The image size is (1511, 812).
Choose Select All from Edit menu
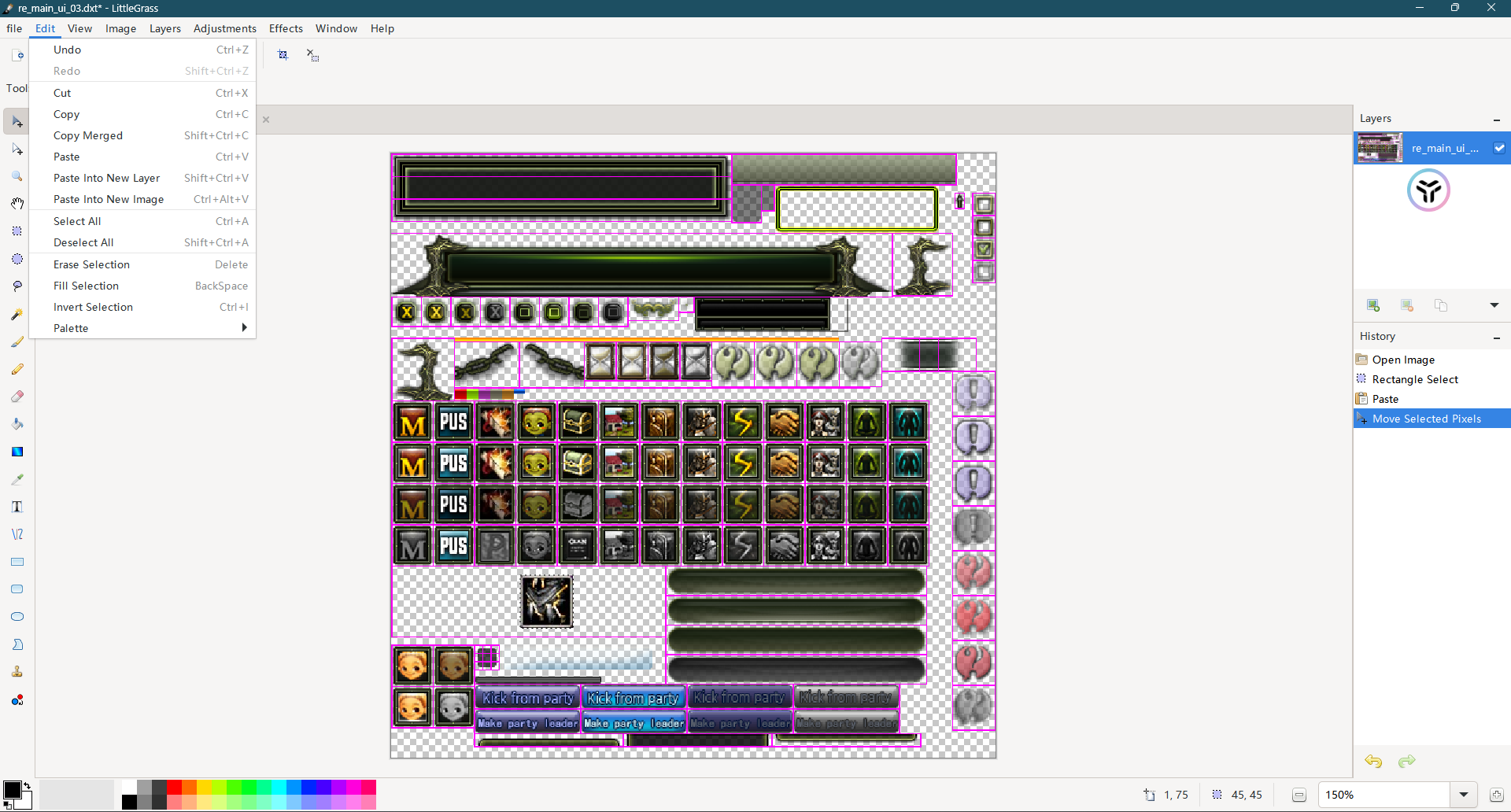[142, 221]
